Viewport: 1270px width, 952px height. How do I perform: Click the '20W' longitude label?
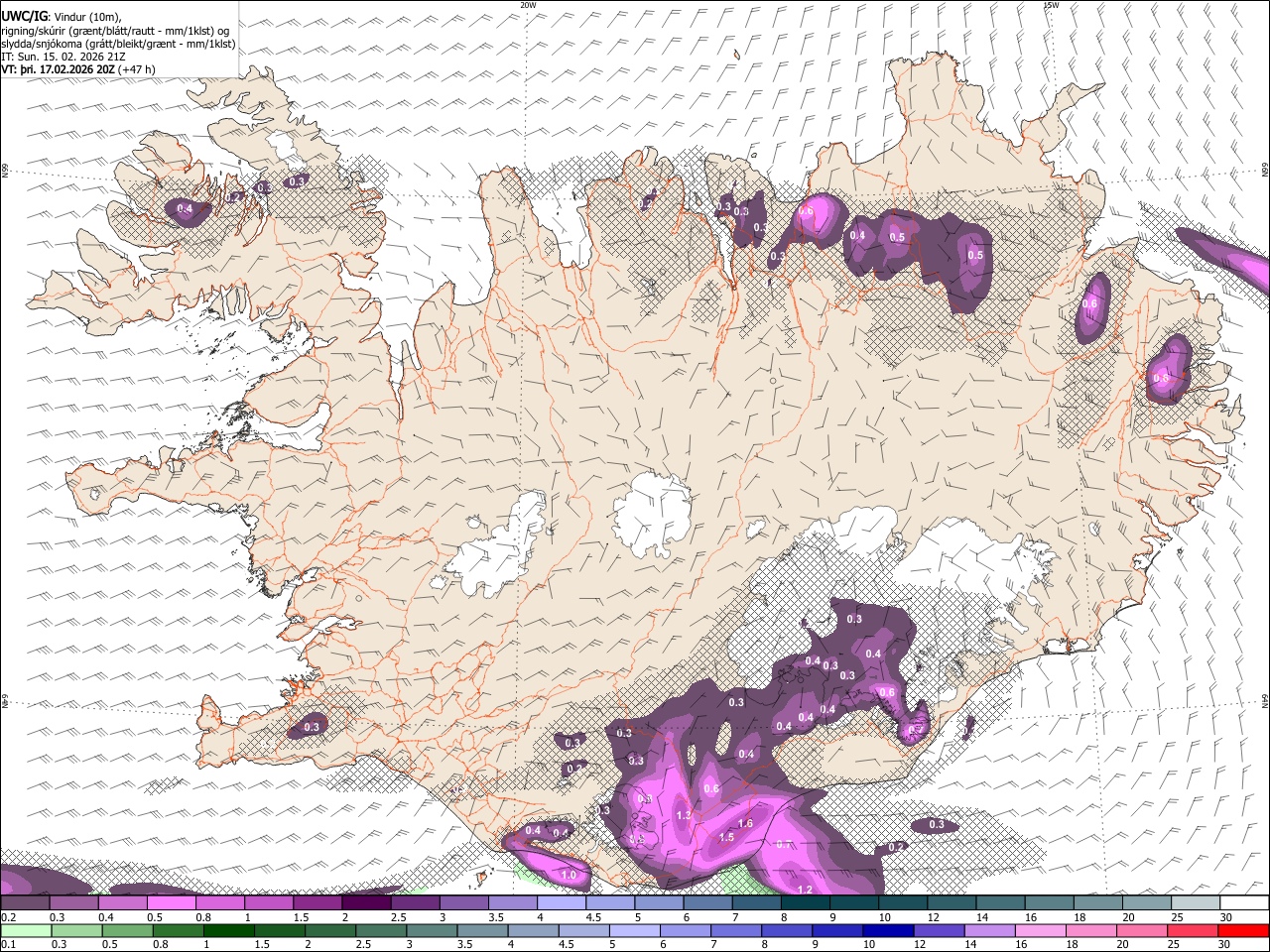pos(528,5)
